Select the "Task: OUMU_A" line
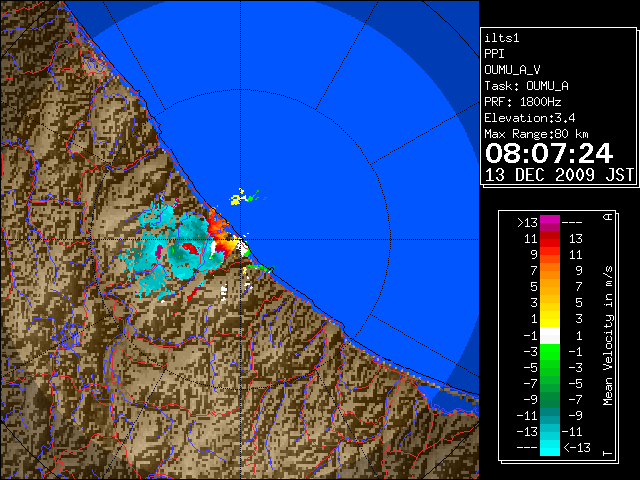Viewport: 640px width, 480px height. point(527,86)
